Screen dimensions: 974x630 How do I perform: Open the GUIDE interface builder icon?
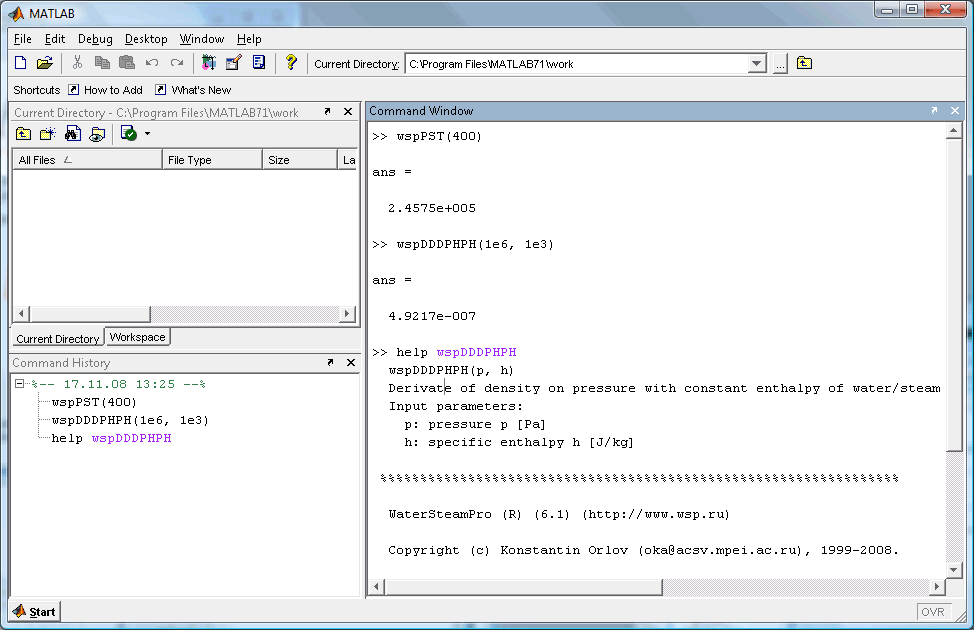pyautogui.click(x=234, y=63)
